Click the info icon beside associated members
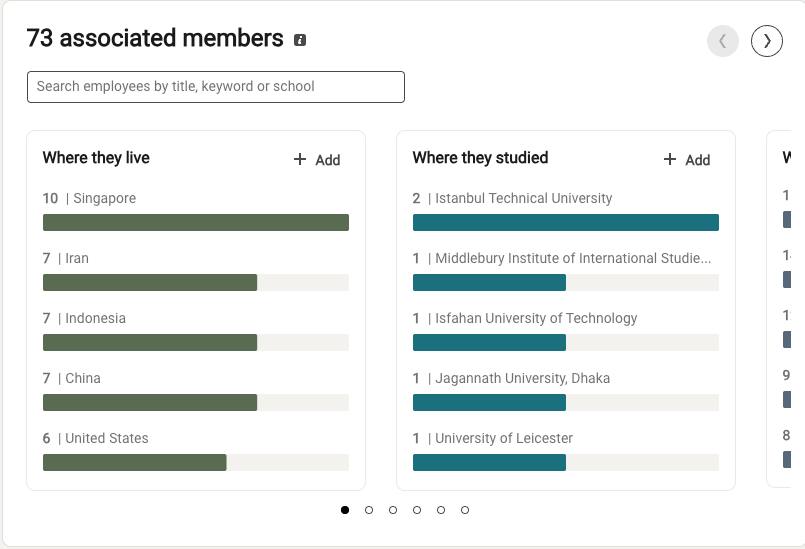This screenshot has height=549, width=805. [300, 40]
